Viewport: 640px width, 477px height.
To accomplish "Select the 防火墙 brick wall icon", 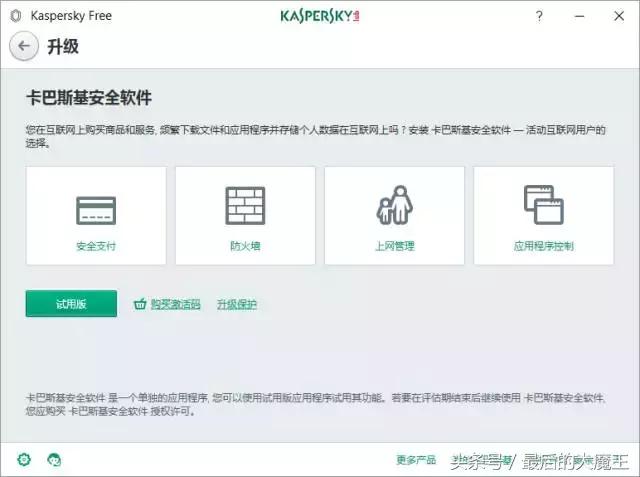I will pos(245,206).
